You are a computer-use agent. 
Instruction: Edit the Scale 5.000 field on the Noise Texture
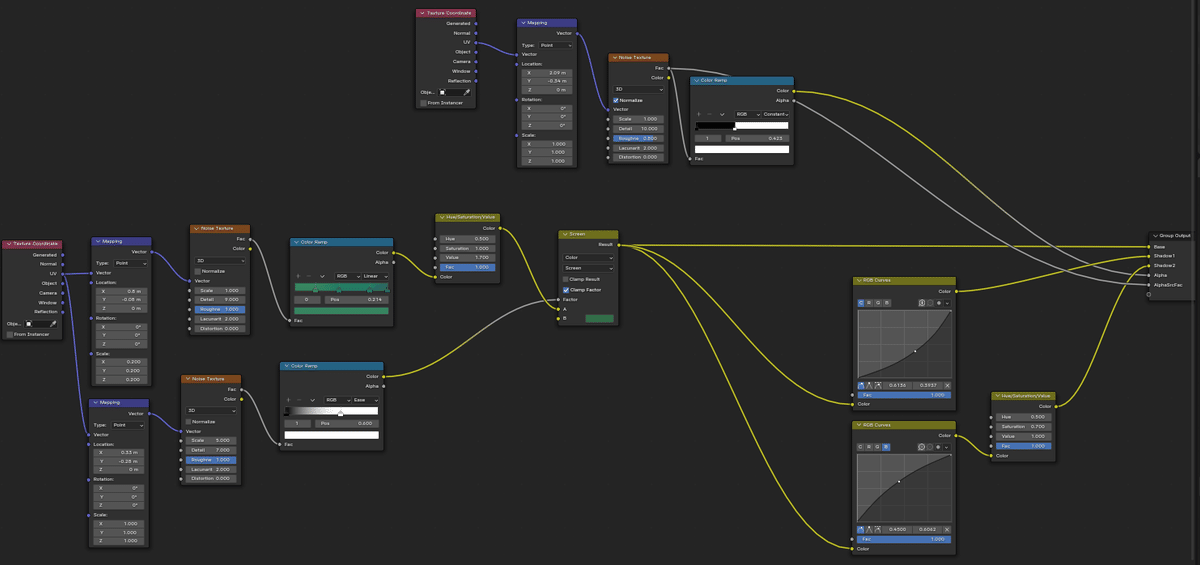[210, 440]
